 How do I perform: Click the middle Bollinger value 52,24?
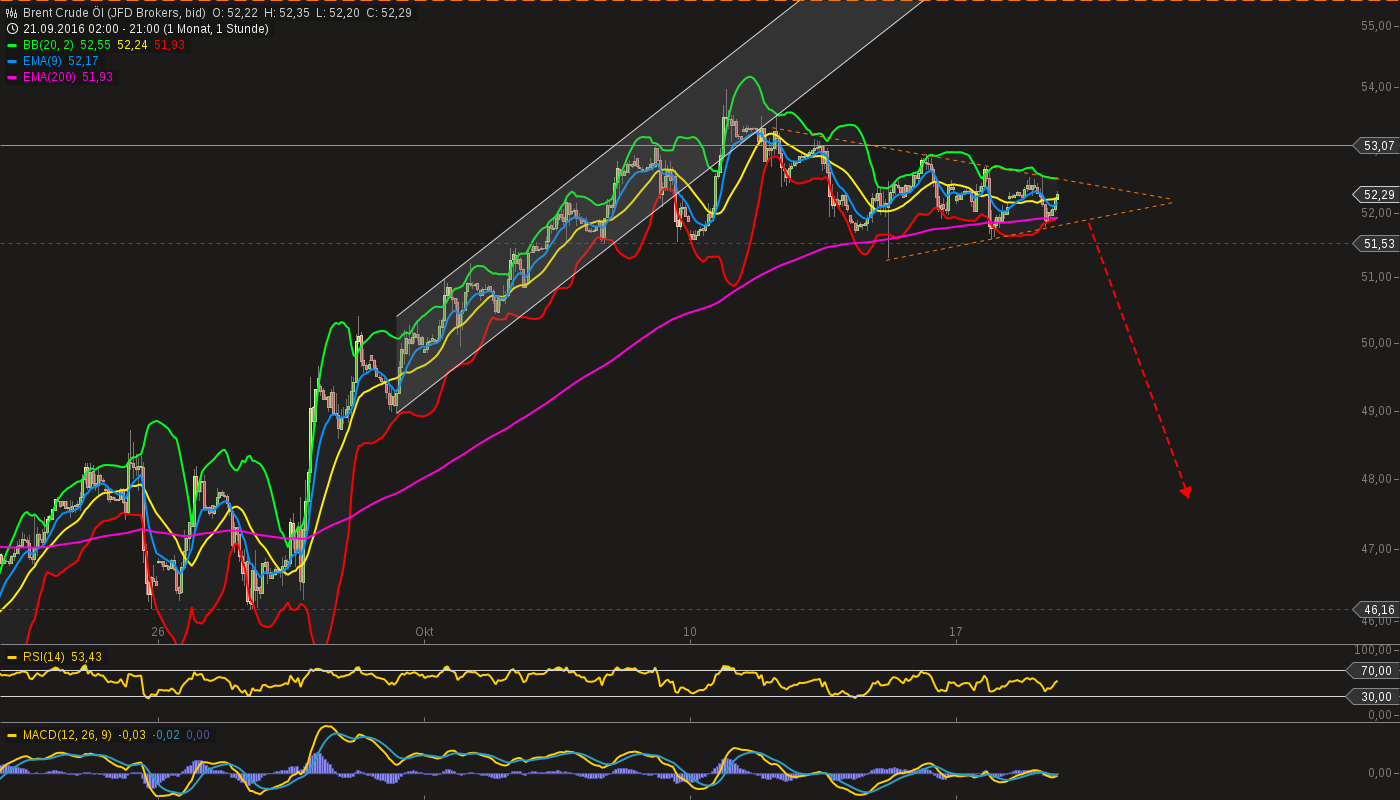click(132, 45)
